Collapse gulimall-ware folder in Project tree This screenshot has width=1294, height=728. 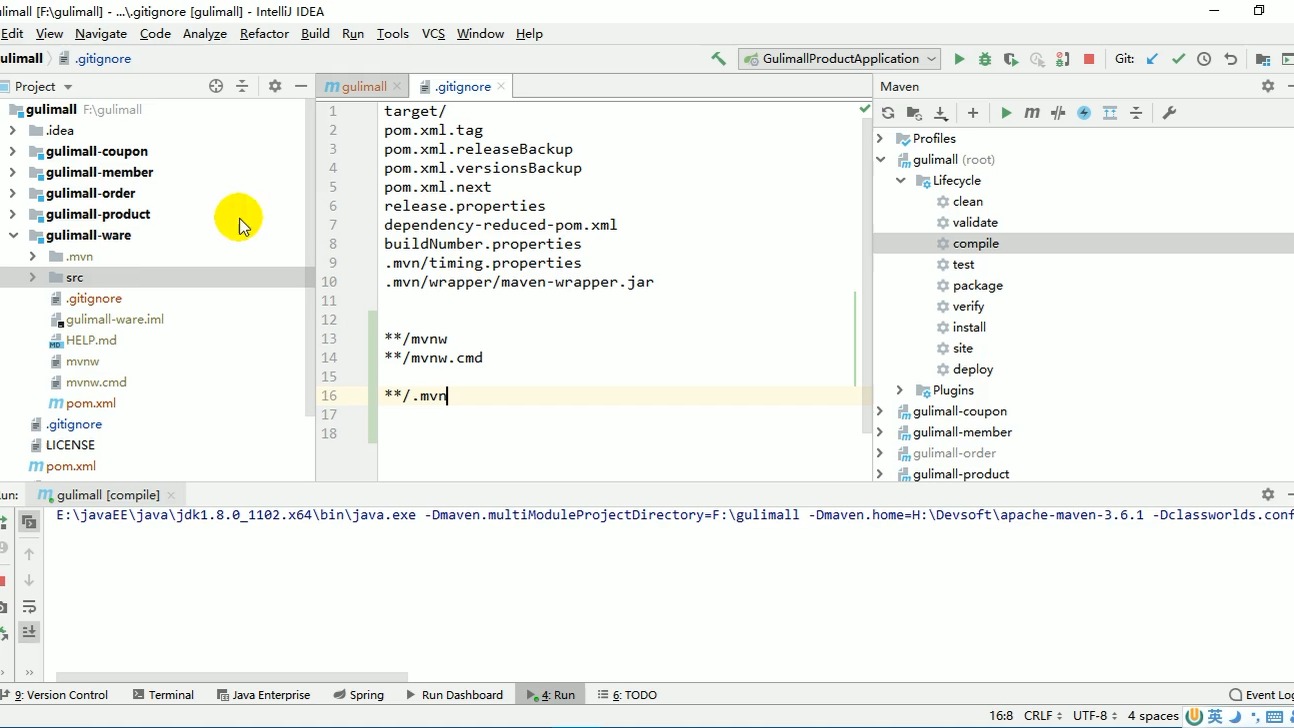click(x=12, y=235)
